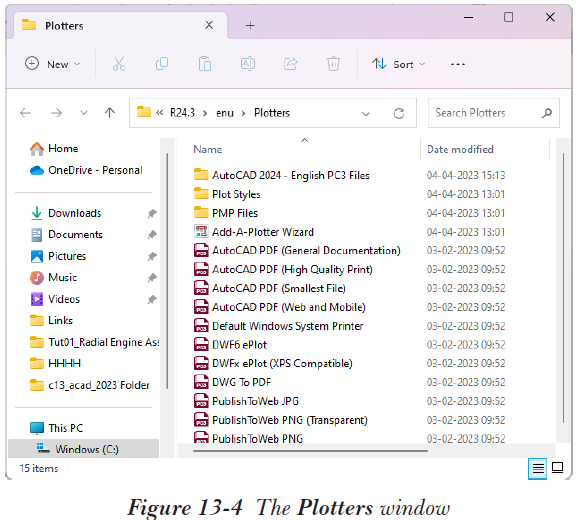578x520 pixels.
Task: Open c13_acad_2023 Folder in sidebar
Action: [90, 385]
